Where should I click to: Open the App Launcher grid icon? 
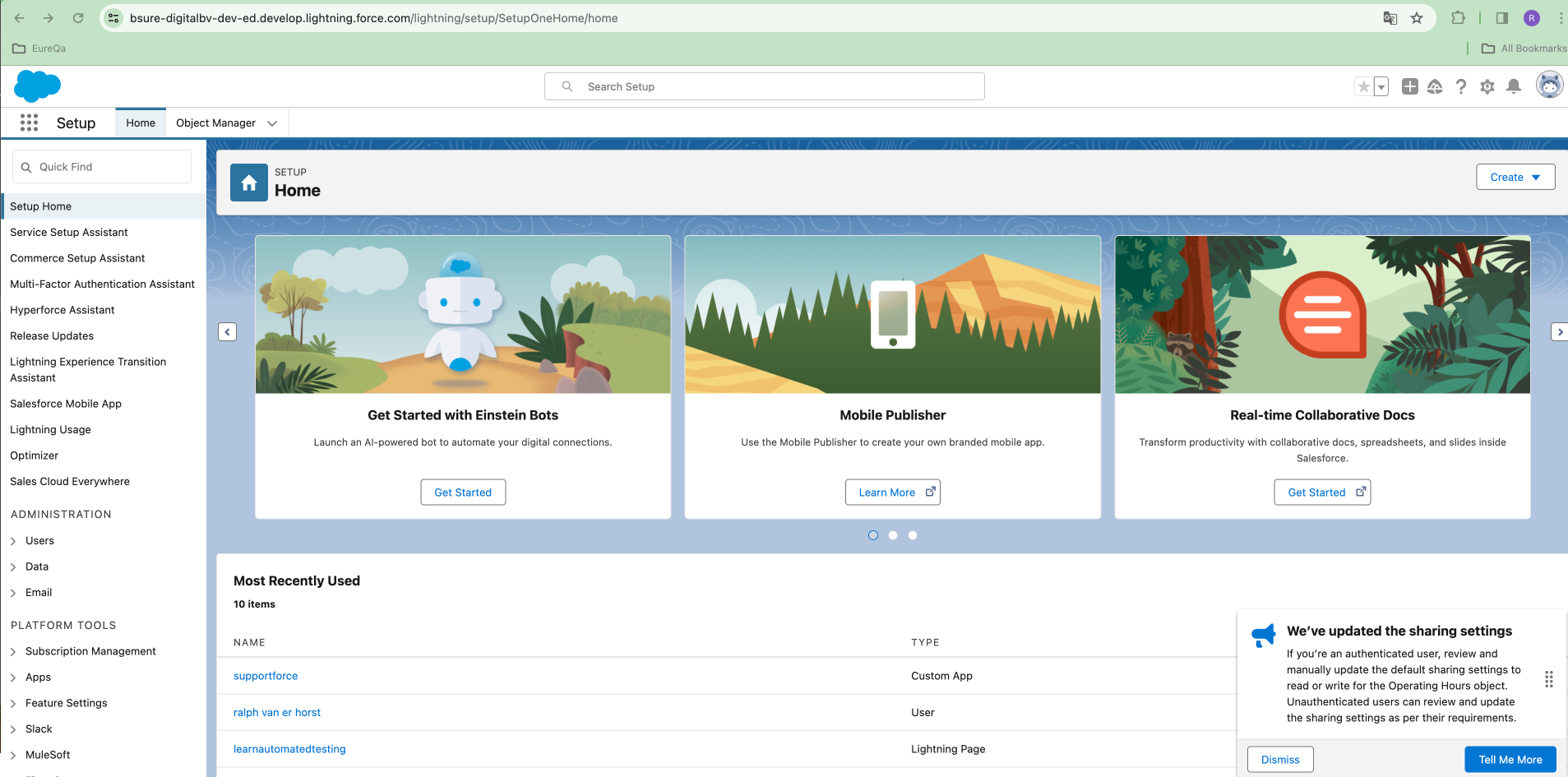[x=30, y=123]
